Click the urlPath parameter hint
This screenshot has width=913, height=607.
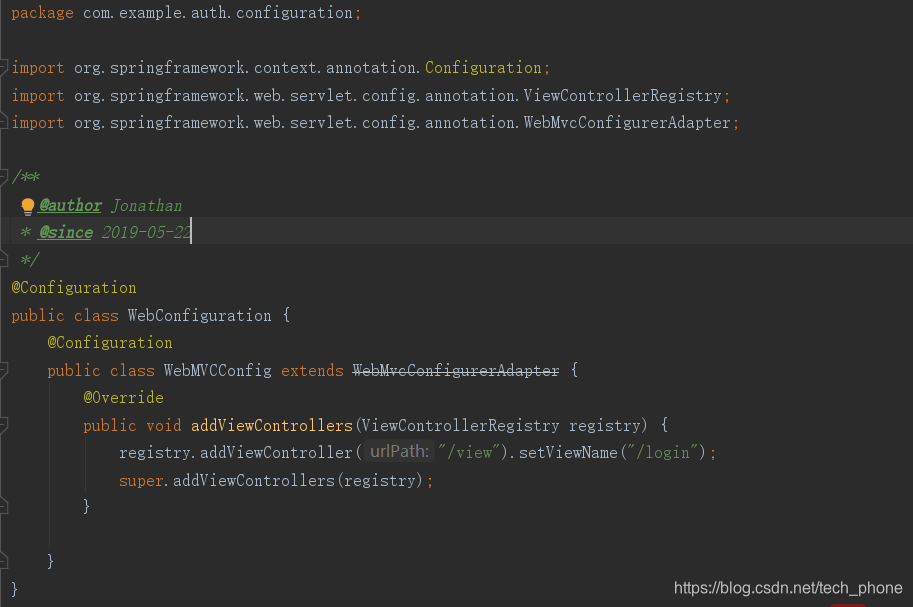399,451
